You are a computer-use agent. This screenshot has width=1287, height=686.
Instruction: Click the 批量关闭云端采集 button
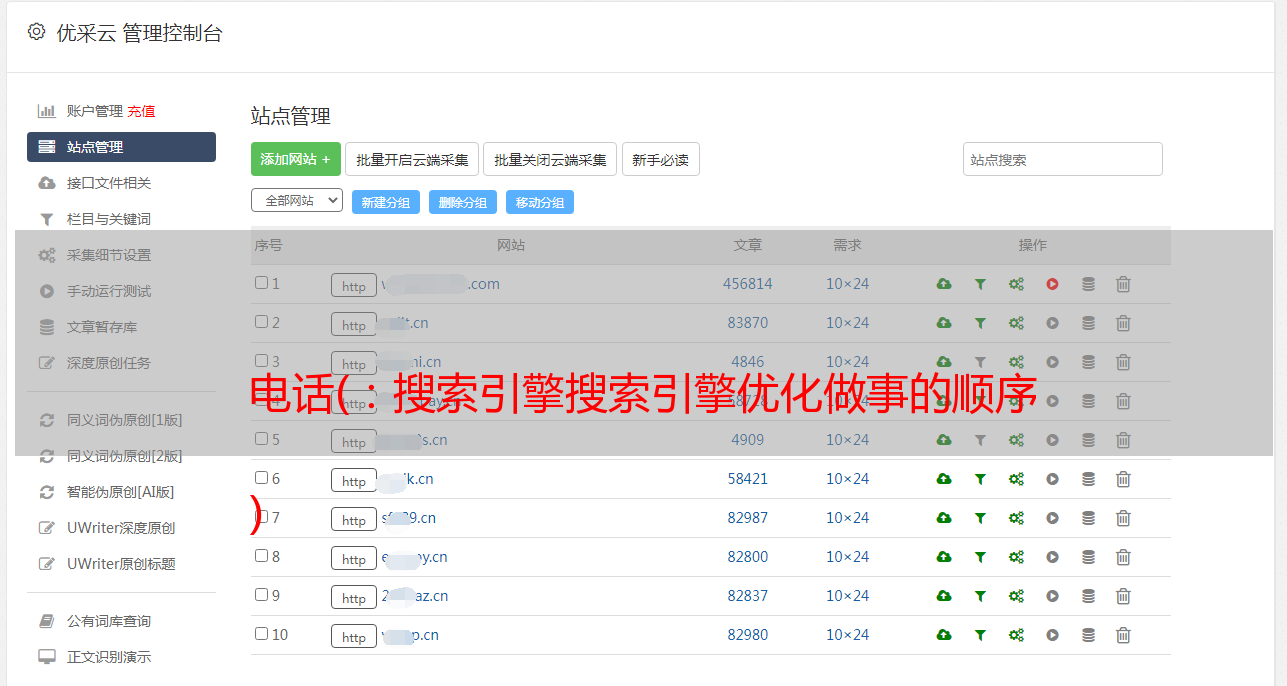550,159
